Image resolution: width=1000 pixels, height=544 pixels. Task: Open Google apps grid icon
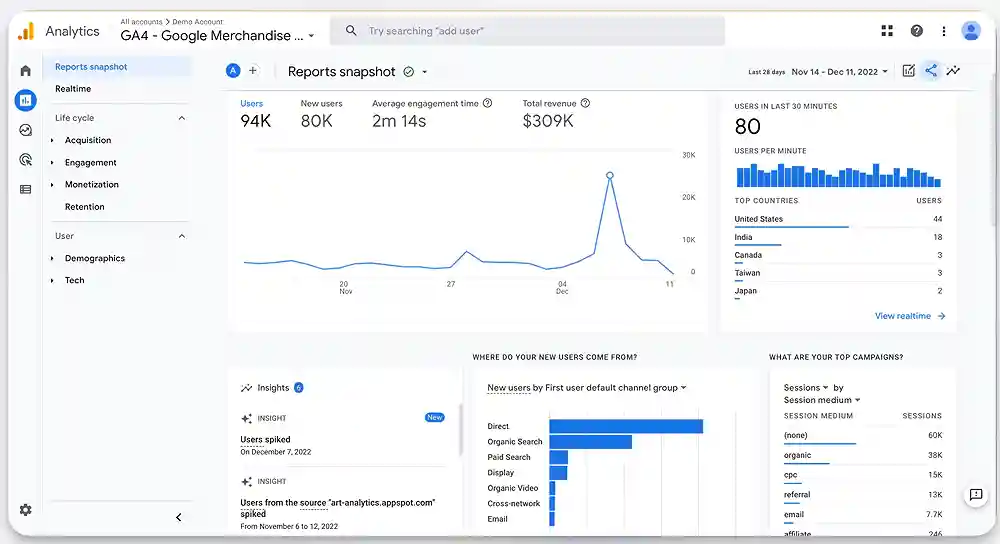(887, 31)
